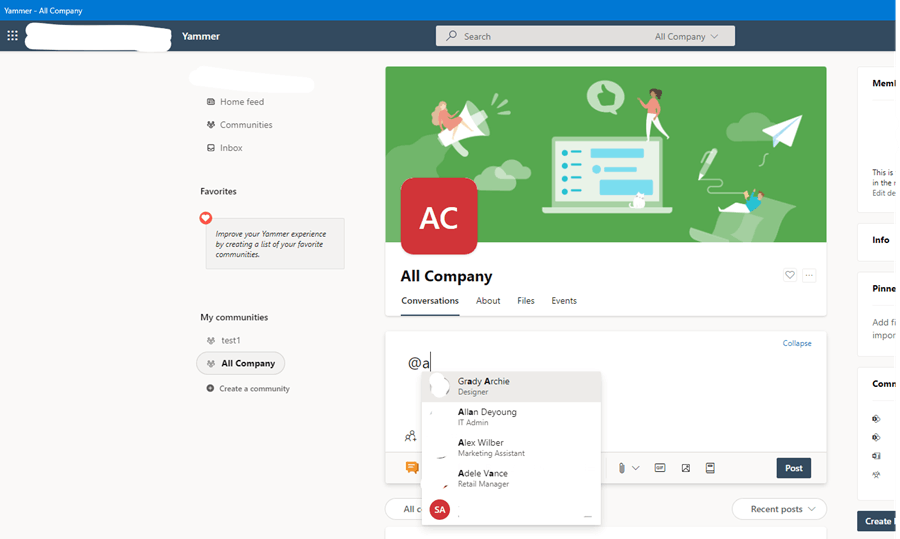Screen dimensions: 900x539
Task: Click the 'Improve your Yammer experience' tip text
Action: click(x=270, y=244)
